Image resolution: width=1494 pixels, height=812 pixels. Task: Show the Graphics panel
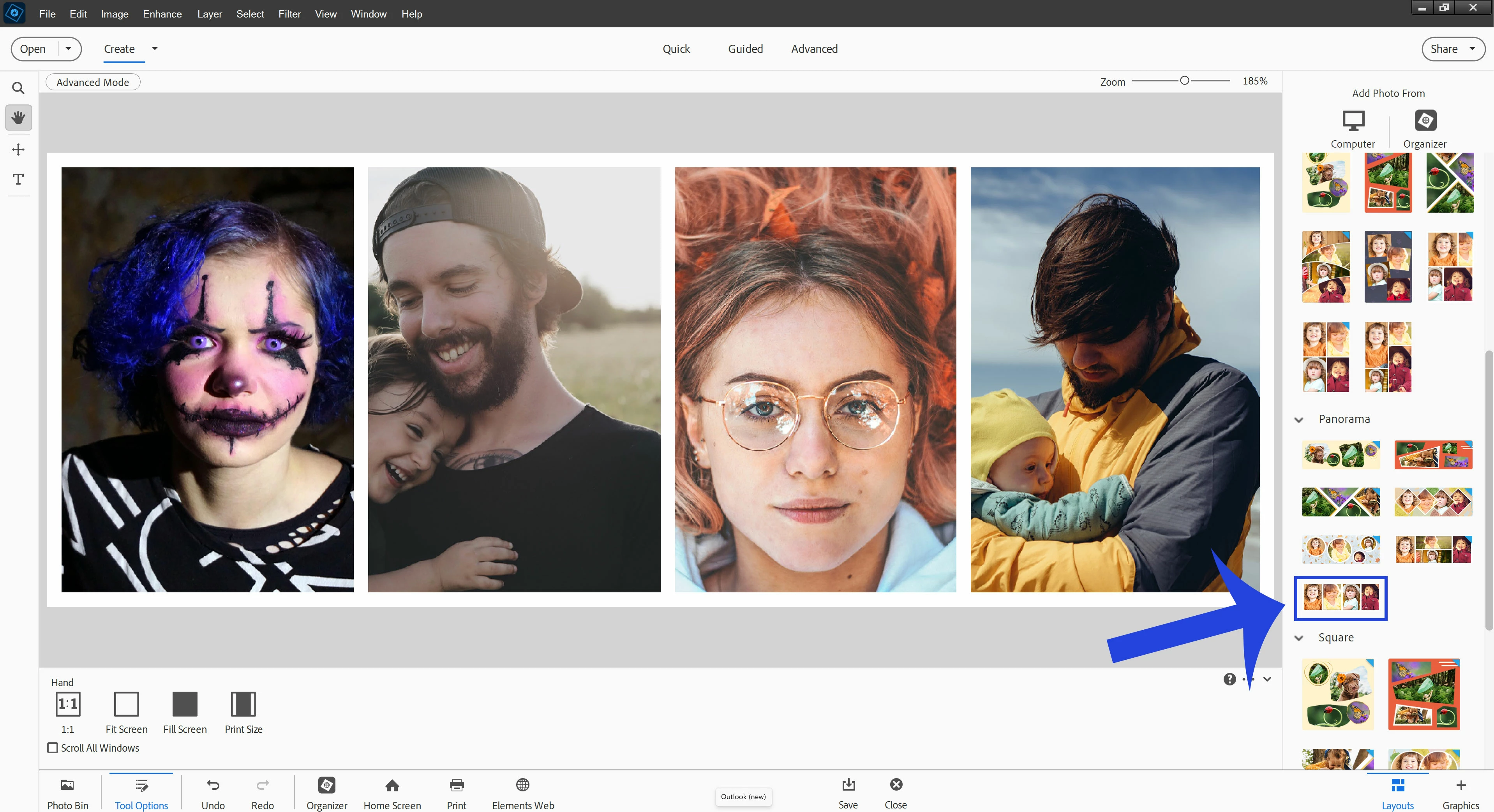click(1460, 793)
